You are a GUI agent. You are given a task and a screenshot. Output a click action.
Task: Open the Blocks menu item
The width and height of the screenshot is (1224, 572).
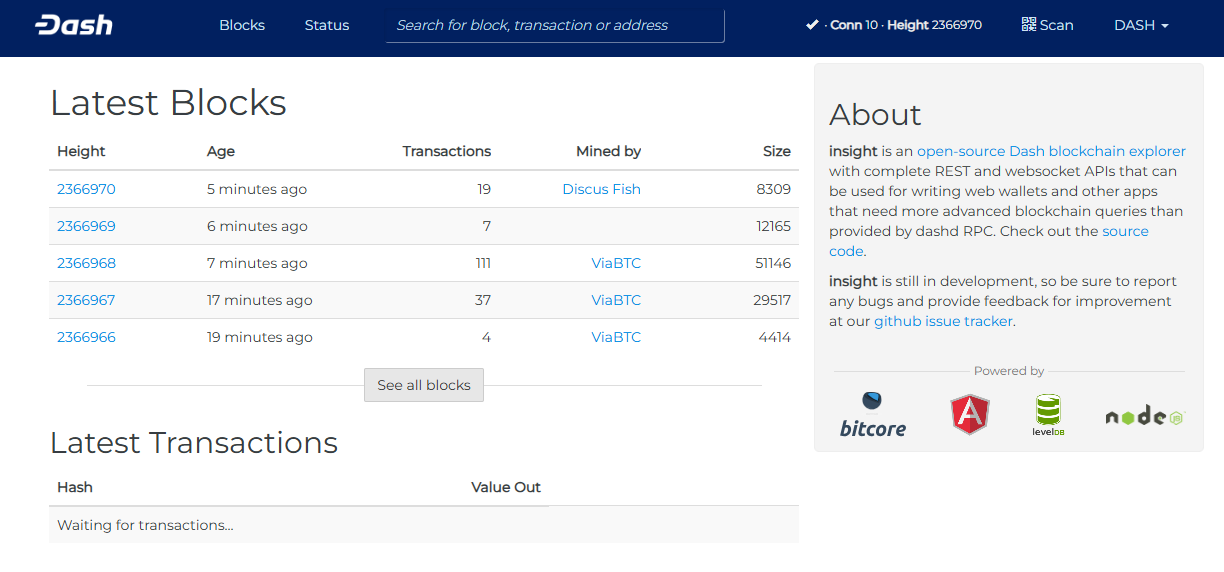point(242,25)
